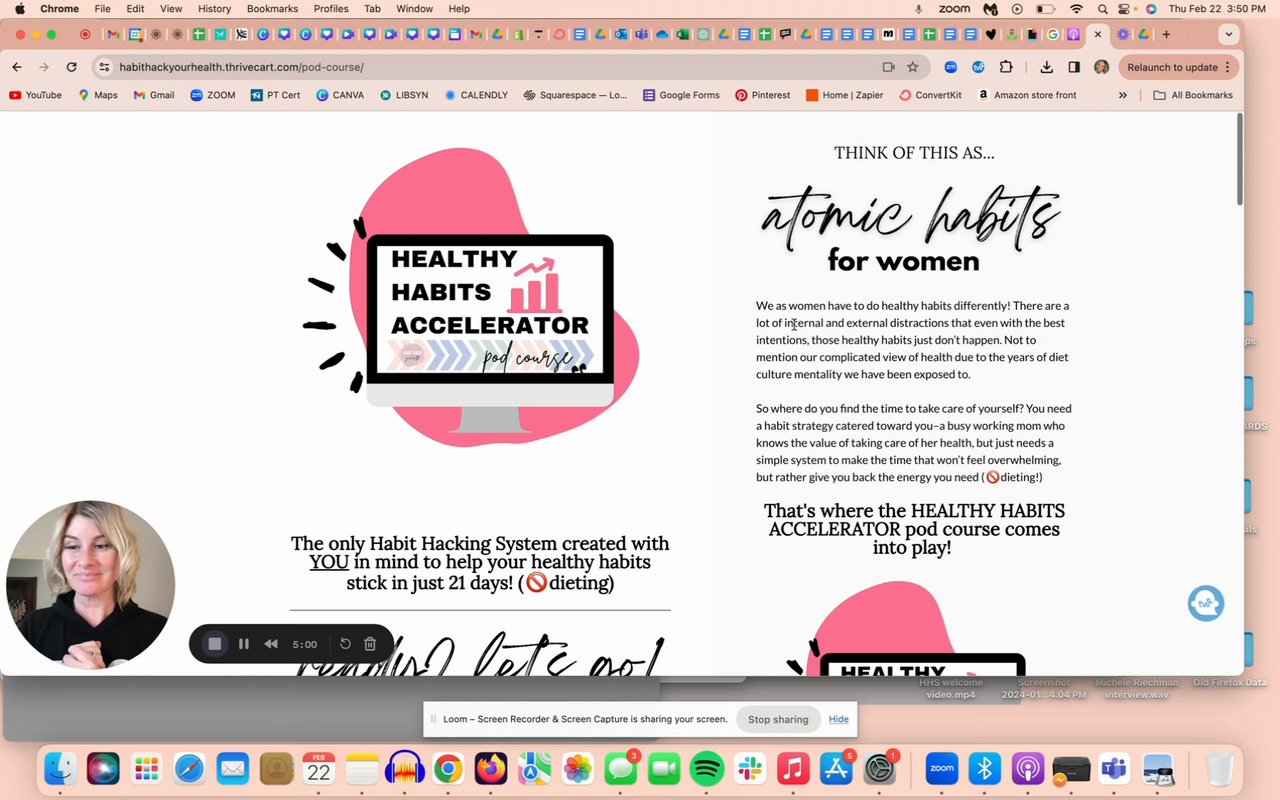Open the Window menu
This screenshot has width=1280, height=800.
pyautogui.click(x=414, y=9)
